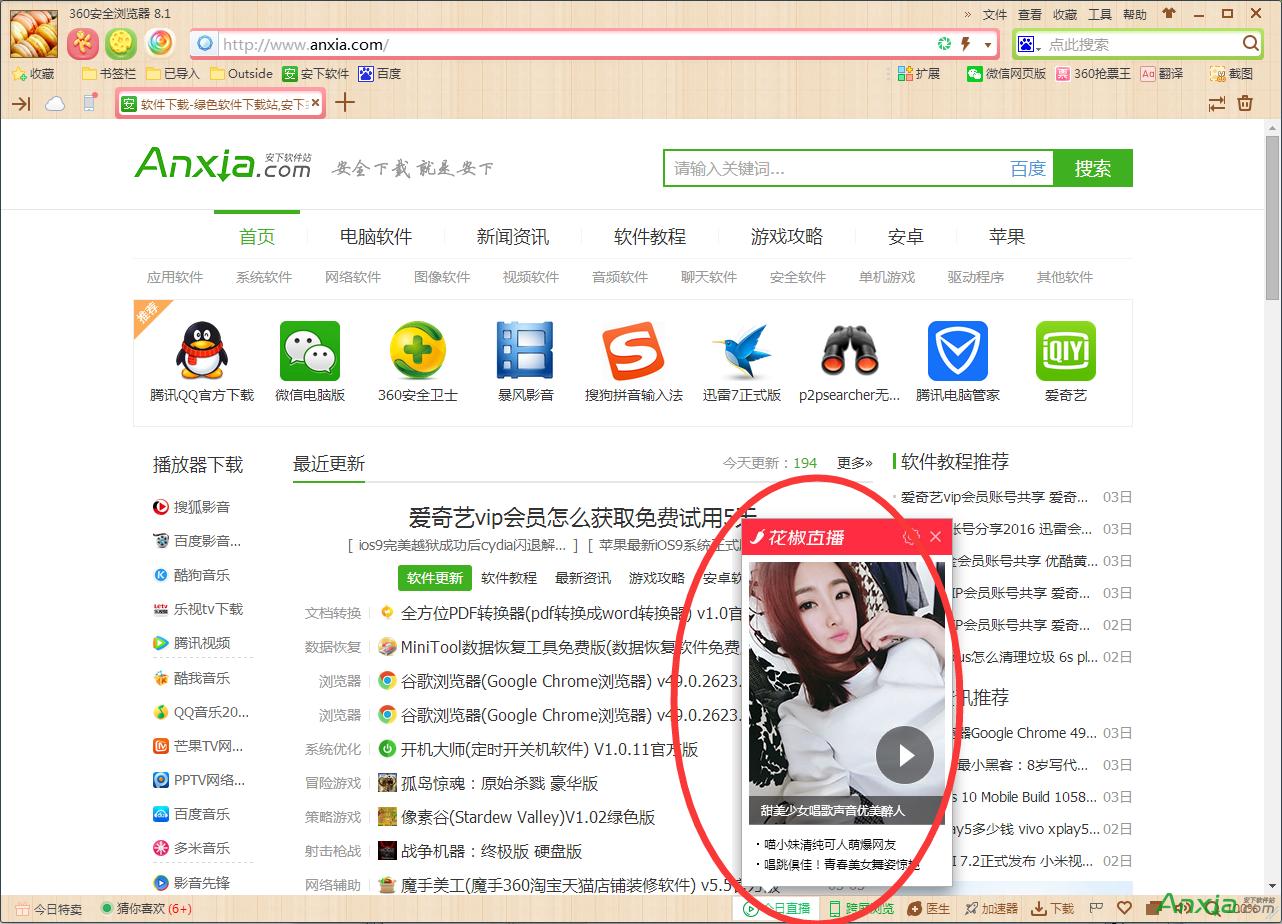This screenshot has width=1282, height=924.
Task: Click the trash closed-tabs icon
Action: [1245, 103]
